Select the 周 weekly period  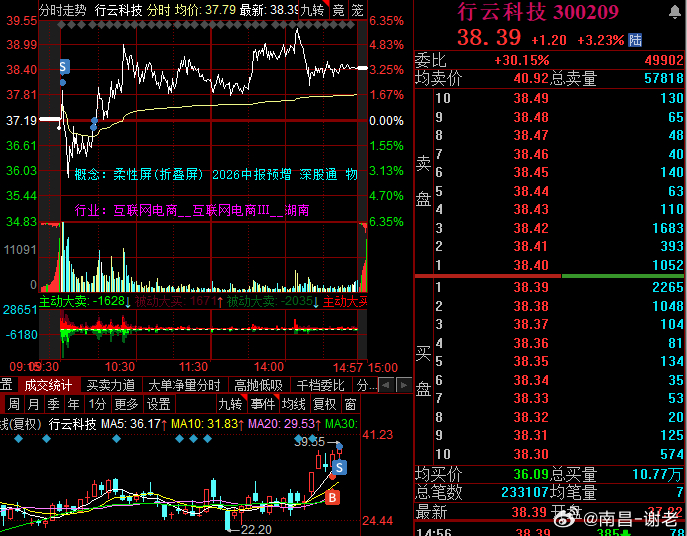(14, 404)
